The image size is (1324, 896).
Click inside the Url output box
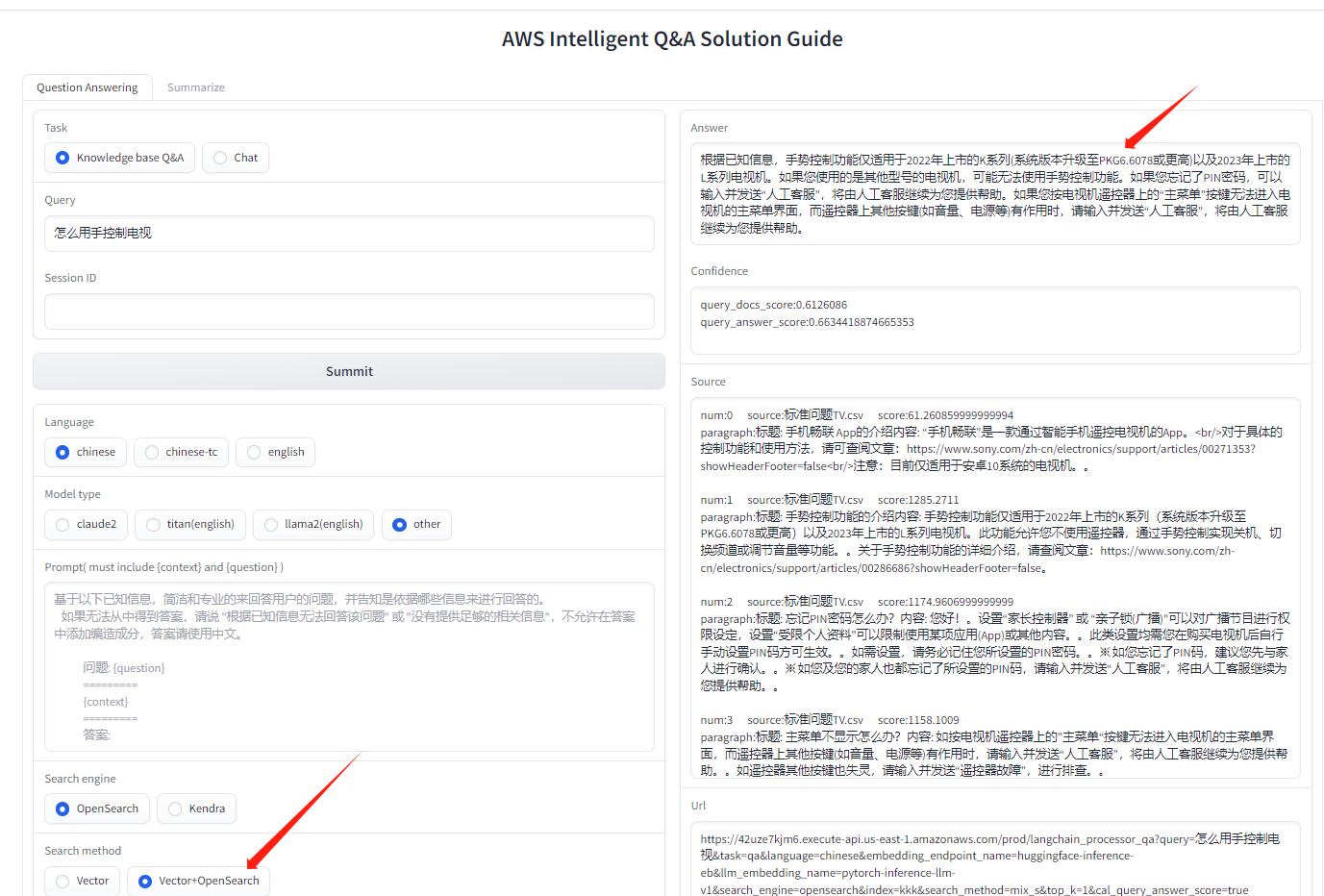pos(995,859)
